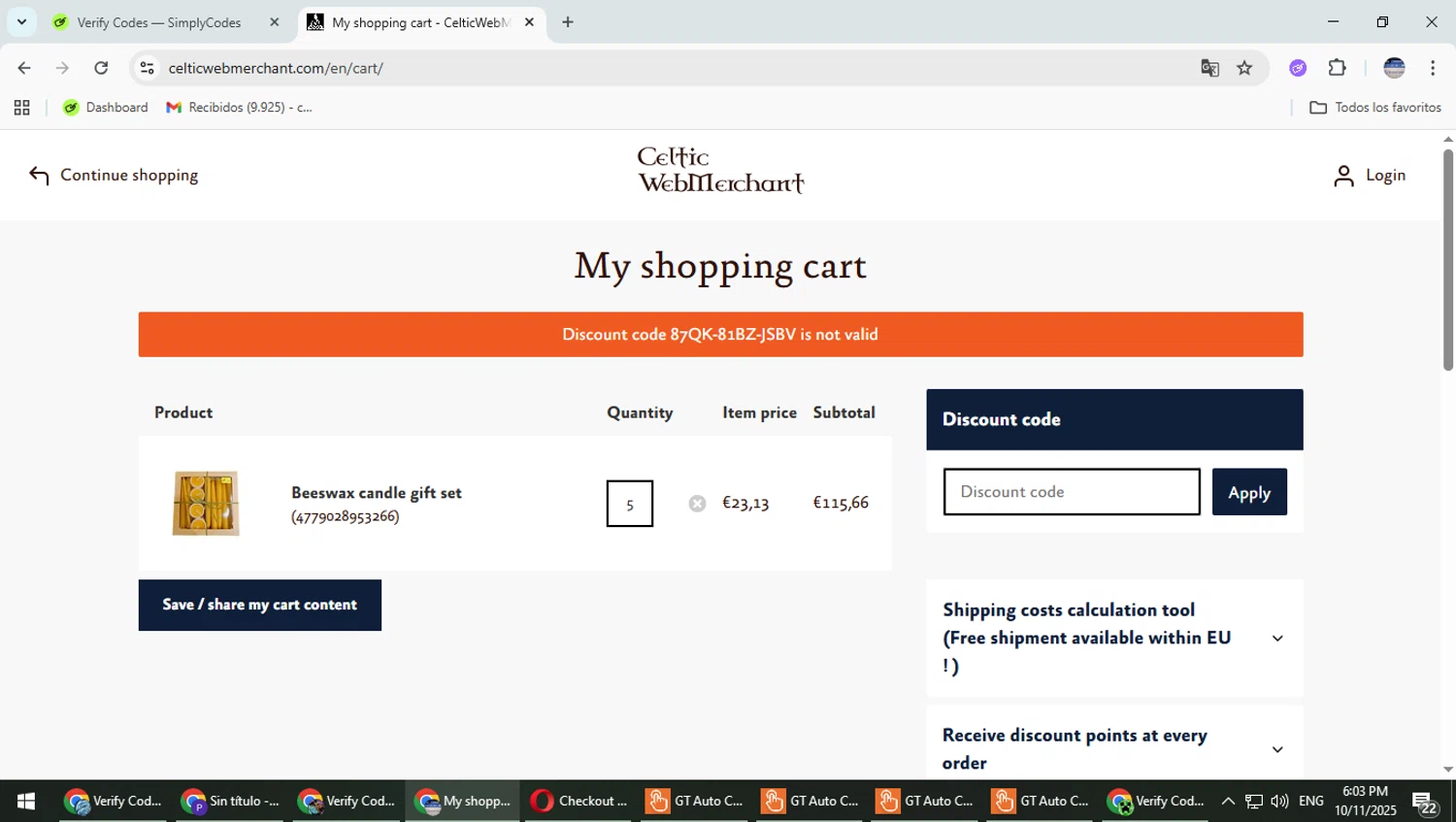Click the €115,66 subtotal value
This screenshot has height=822, width=1456.
(x=841, y=503)
